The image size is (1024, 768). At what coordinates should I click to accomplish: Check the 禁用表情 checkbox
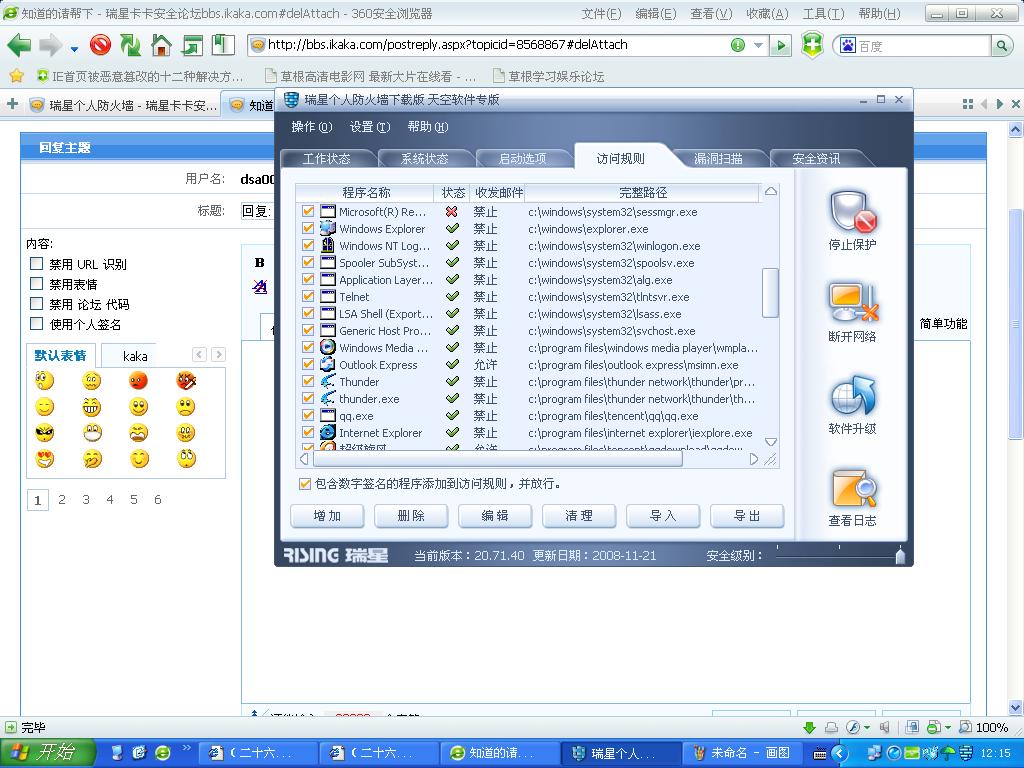(37, 283)
